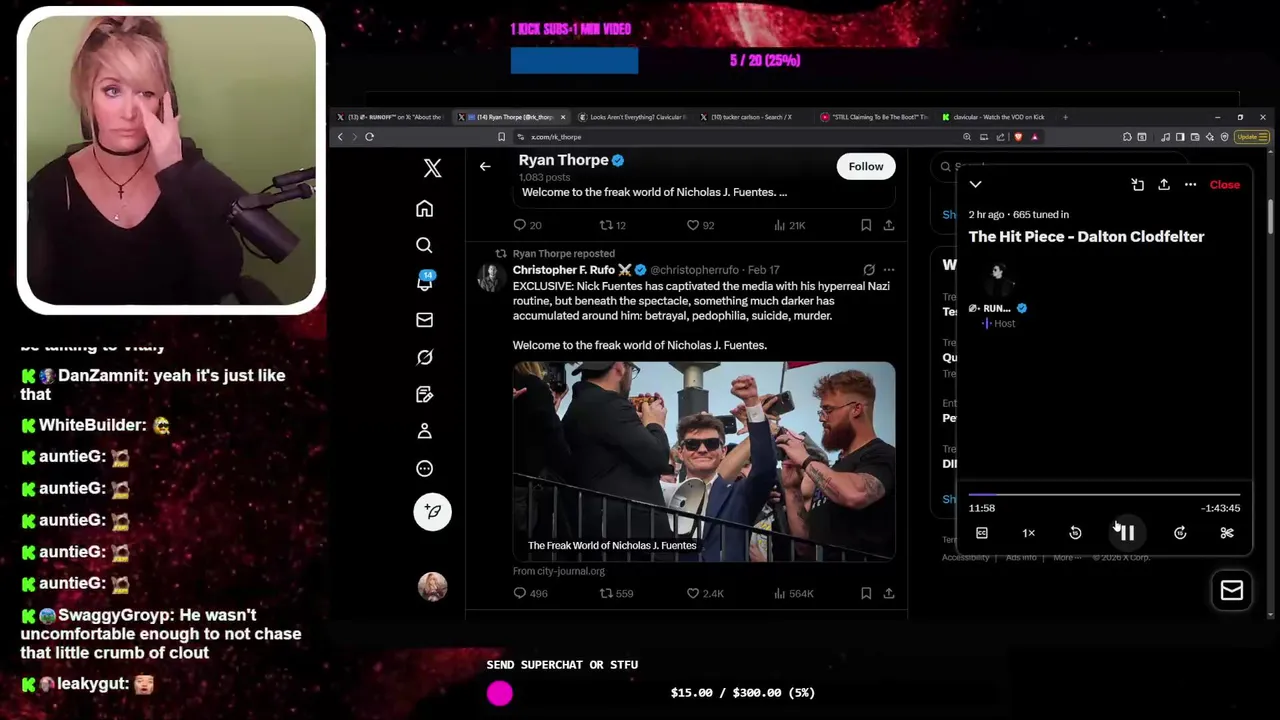Skip Space forward 15 seconds
The height and width of the screenshot is (720, 1280).
coord(1180,533)
